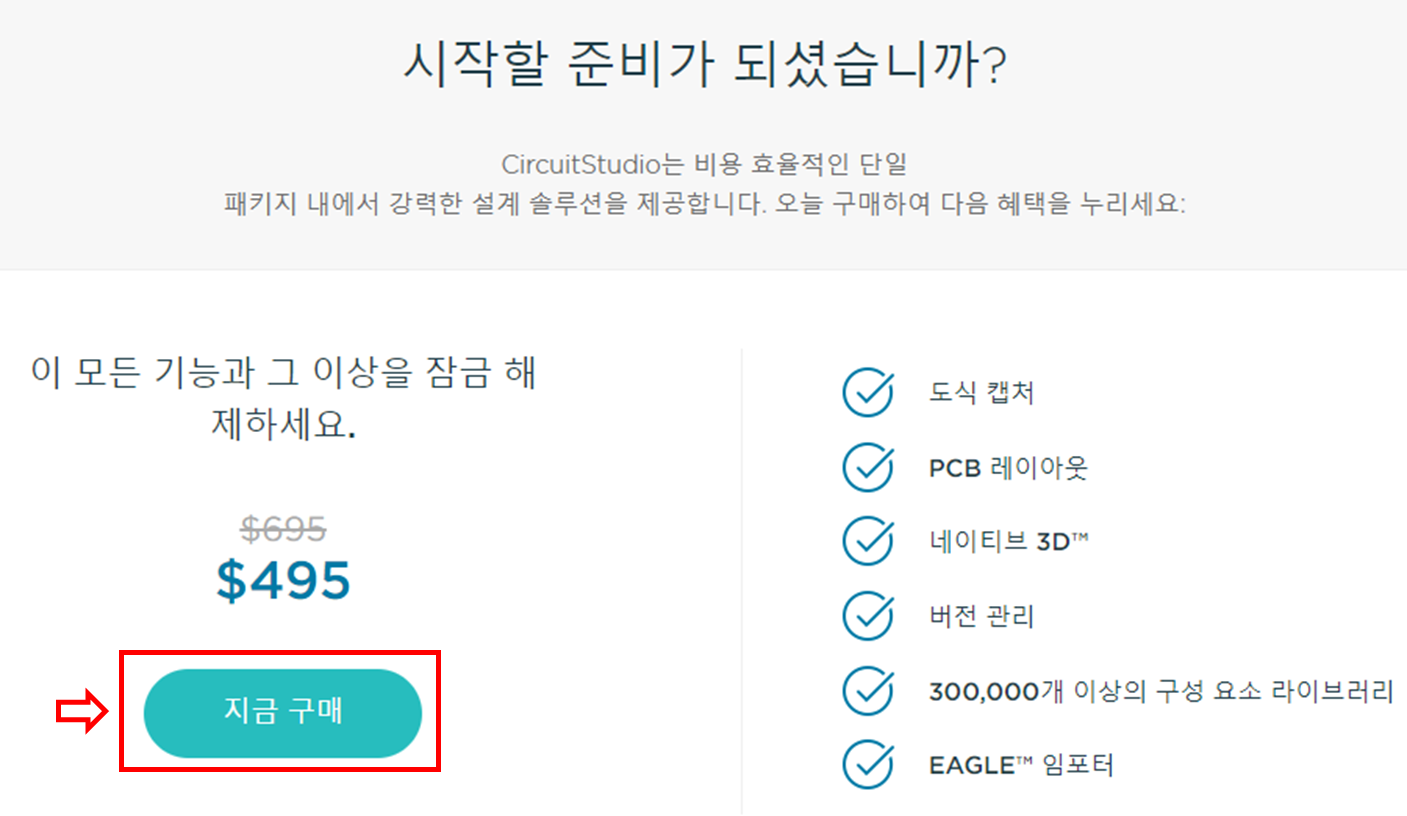Click the checkmark icon beside 도식 캡처
1407x816 pixels.
point(868,392)
